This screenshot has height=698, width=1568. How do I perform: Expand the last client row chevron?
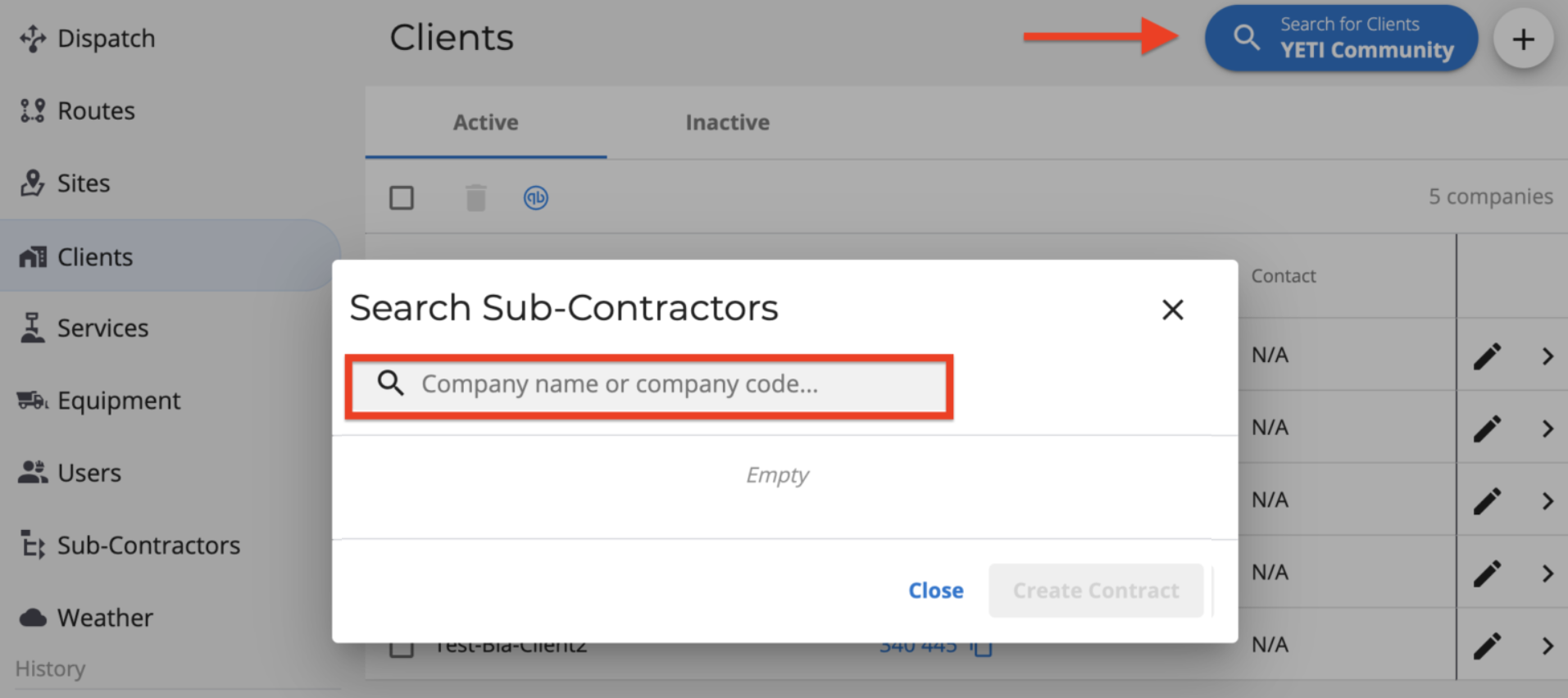[1548, 646]
